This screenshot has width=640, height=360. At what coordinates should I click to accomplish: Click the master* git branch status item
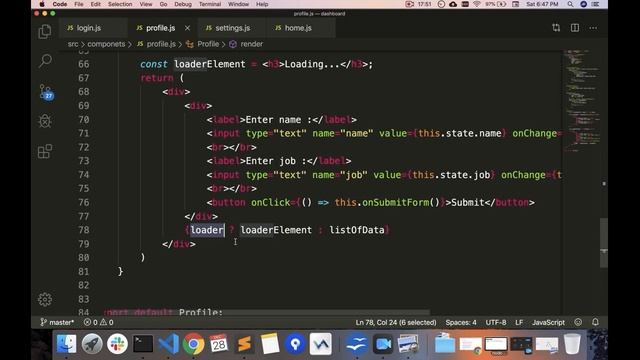[x=57, y=322]
